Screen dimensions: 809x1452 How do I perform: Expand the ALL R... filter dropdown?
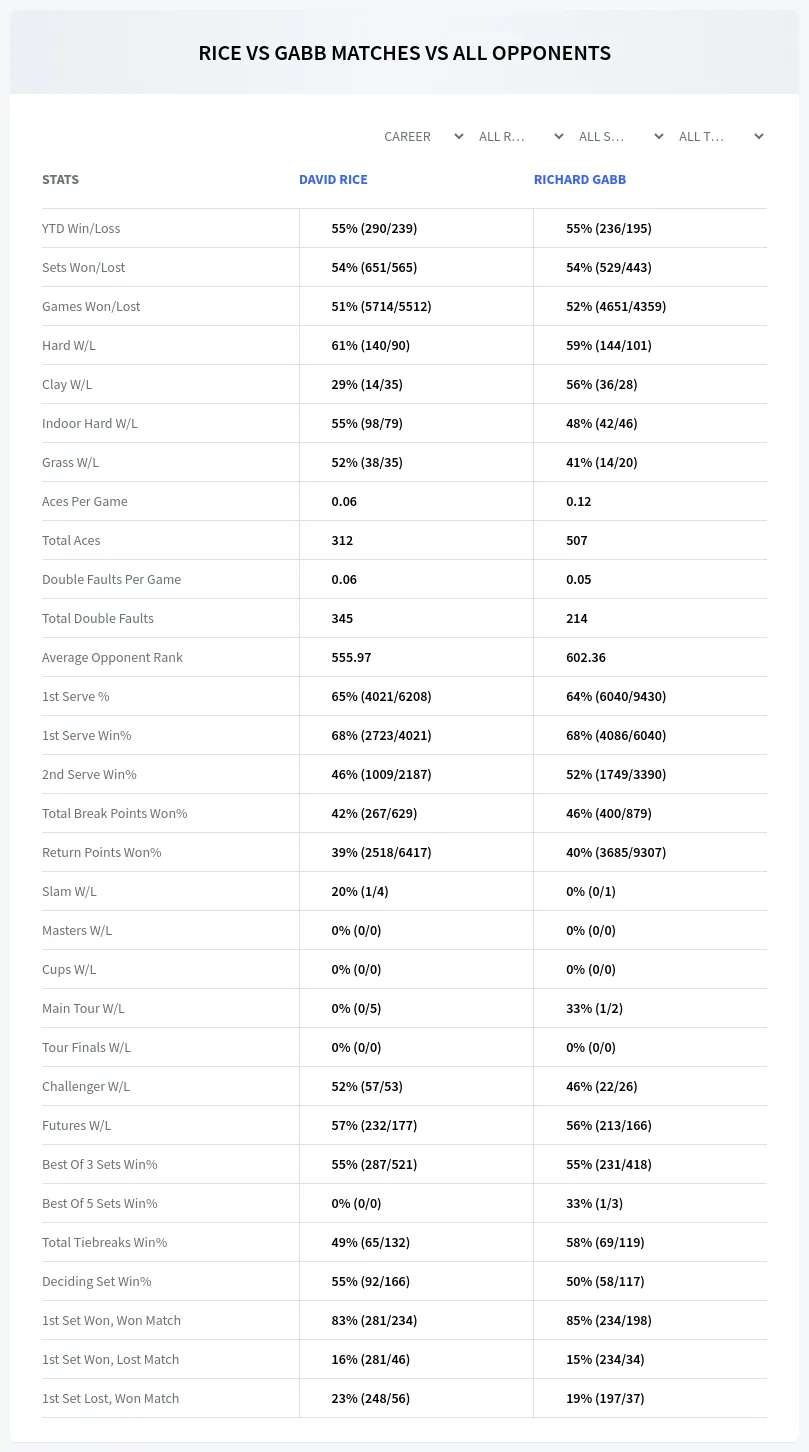point(522,136)
